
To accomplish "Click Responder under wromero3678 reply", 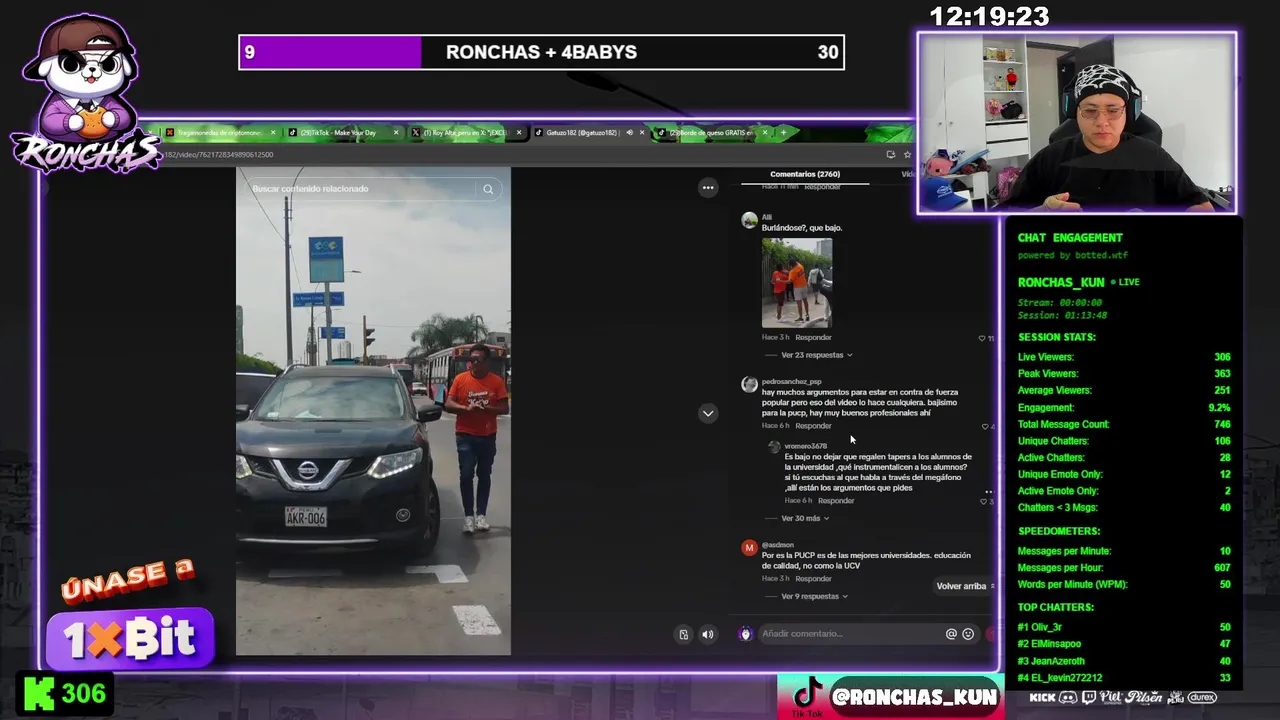I will coord(836,501).
